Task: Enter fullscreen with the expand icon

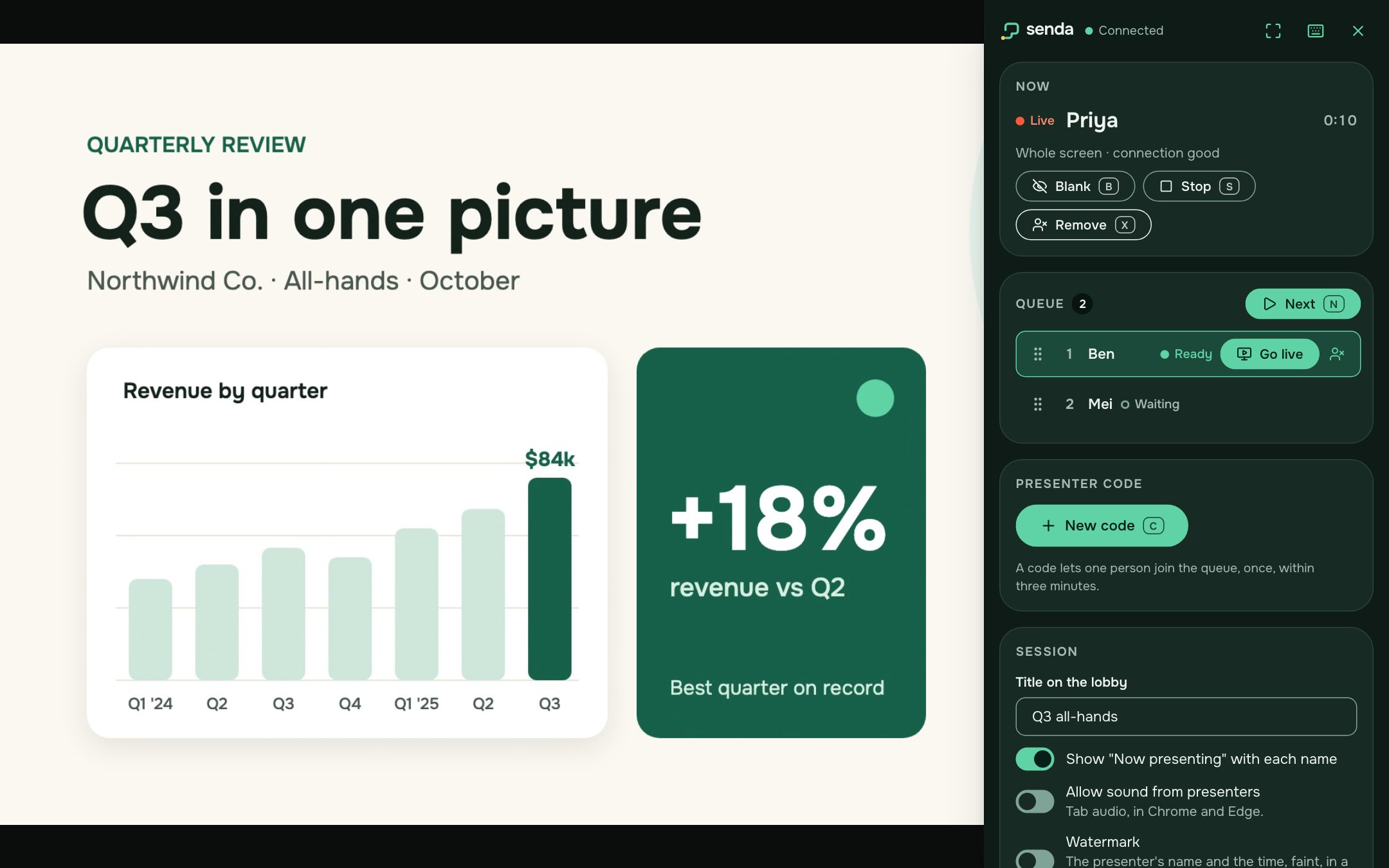Action: 1273,30
